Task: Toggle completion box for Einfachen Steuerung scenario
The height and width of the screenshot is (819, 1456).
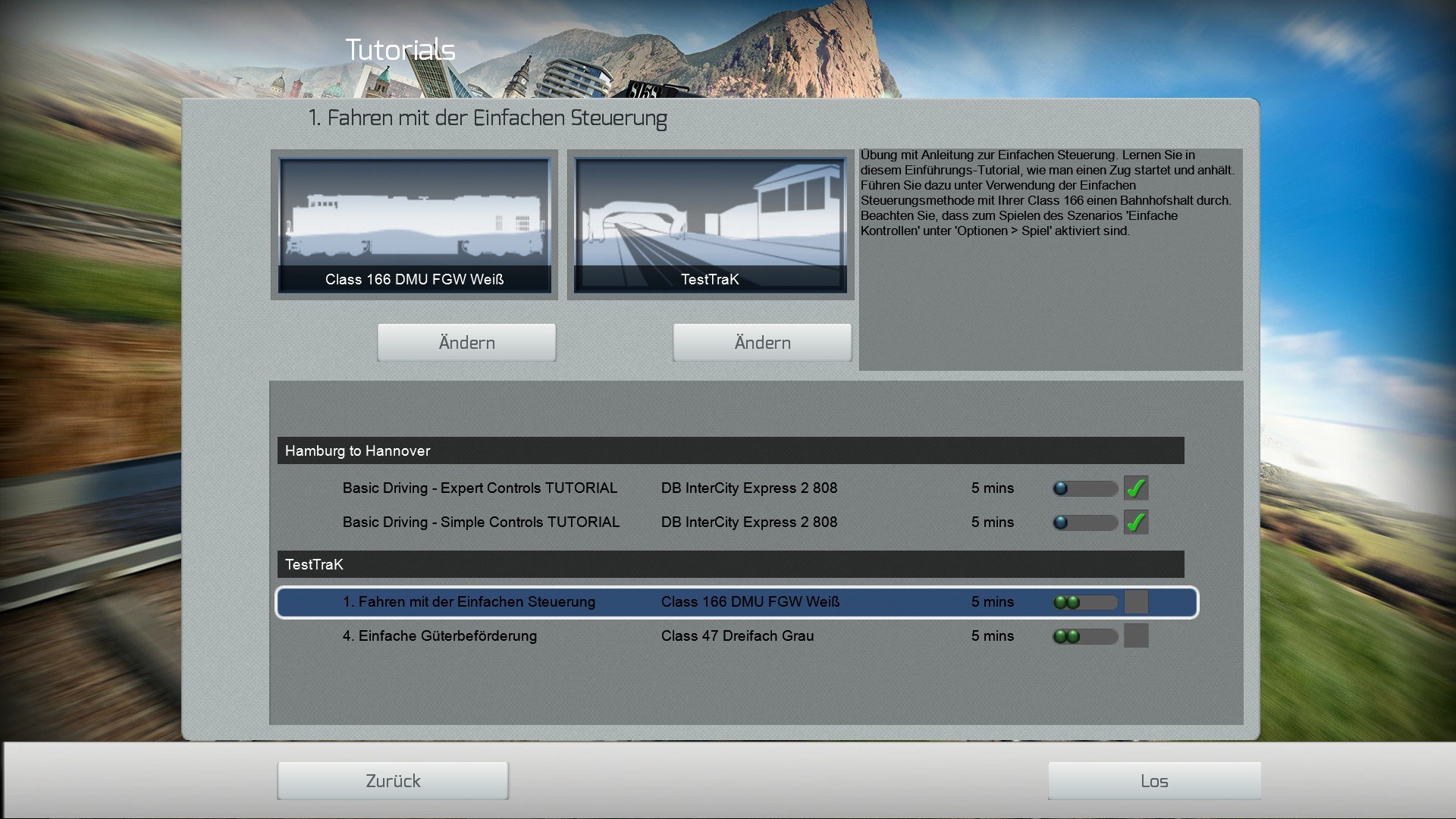Action: (1135, 602)
